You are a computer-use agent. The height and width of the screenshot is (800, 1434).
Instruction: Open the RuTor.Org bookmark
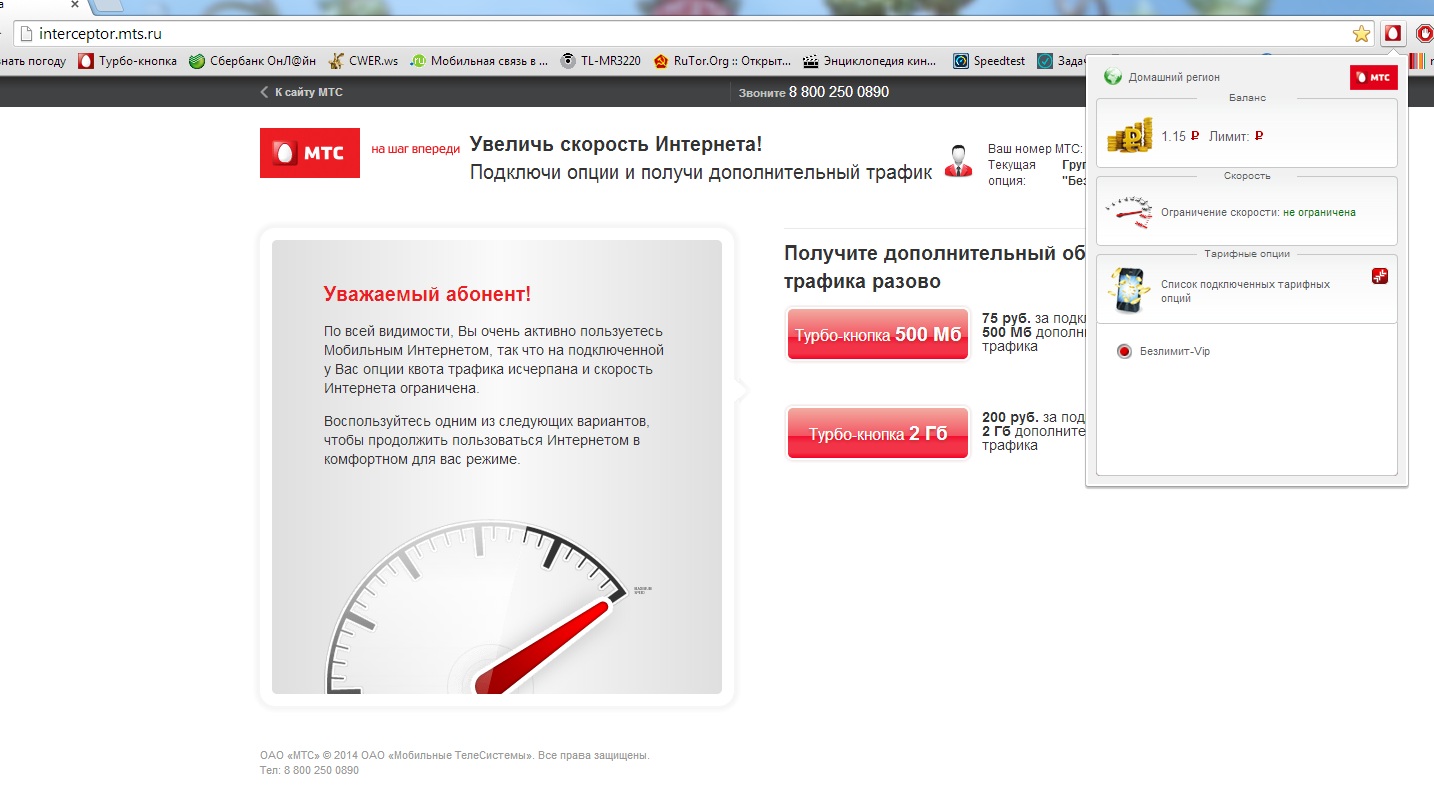722,61
